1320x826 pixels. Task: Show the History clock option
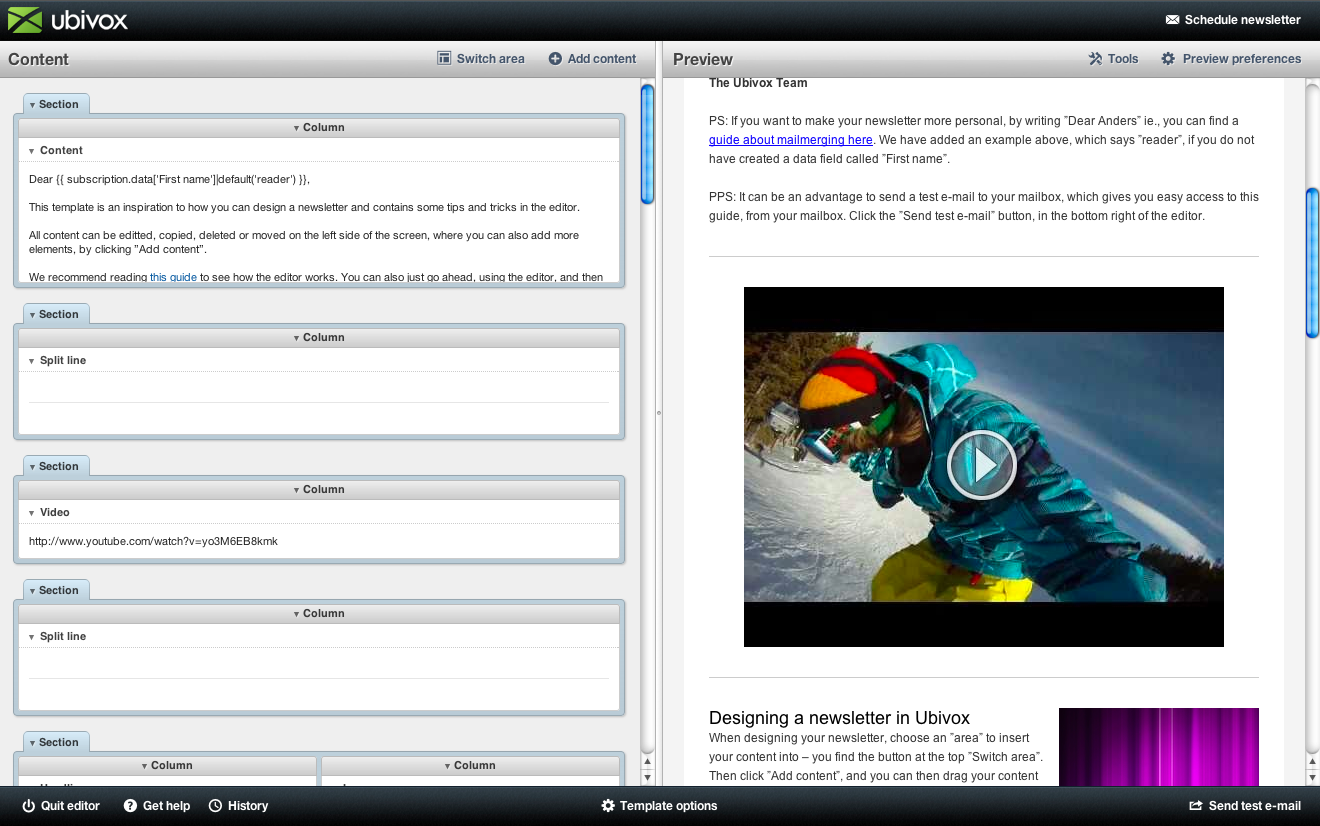click(239, 805)
